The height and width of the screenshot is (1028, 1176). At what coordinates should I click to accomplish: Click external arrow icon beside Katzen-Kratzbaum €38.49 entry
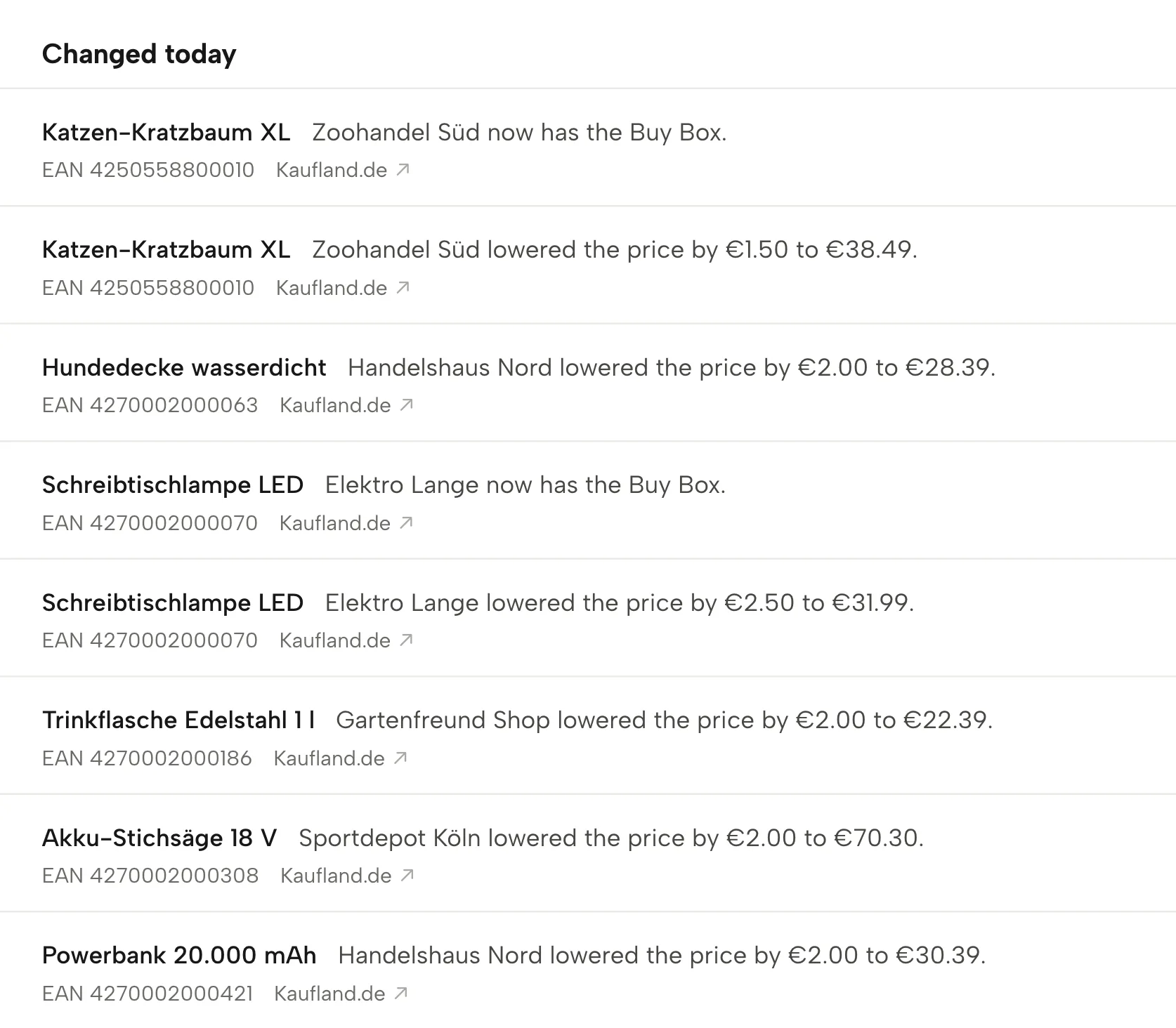(x=403, y=287)
